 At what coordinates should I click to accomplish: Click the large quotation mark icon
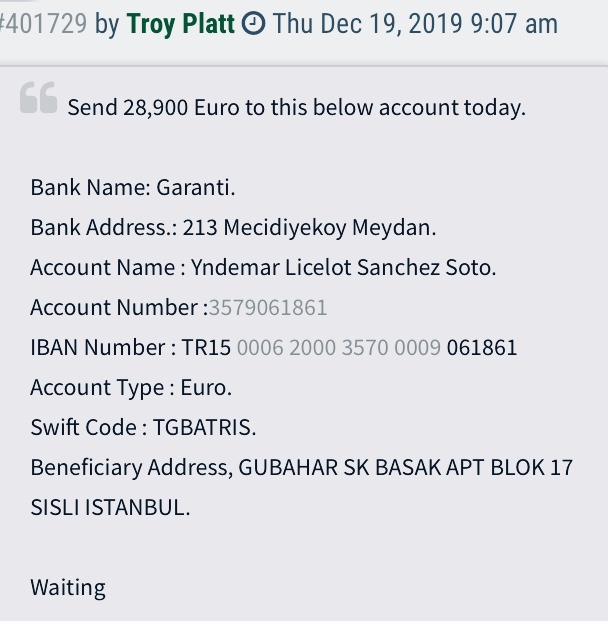[x=38, y=97]
